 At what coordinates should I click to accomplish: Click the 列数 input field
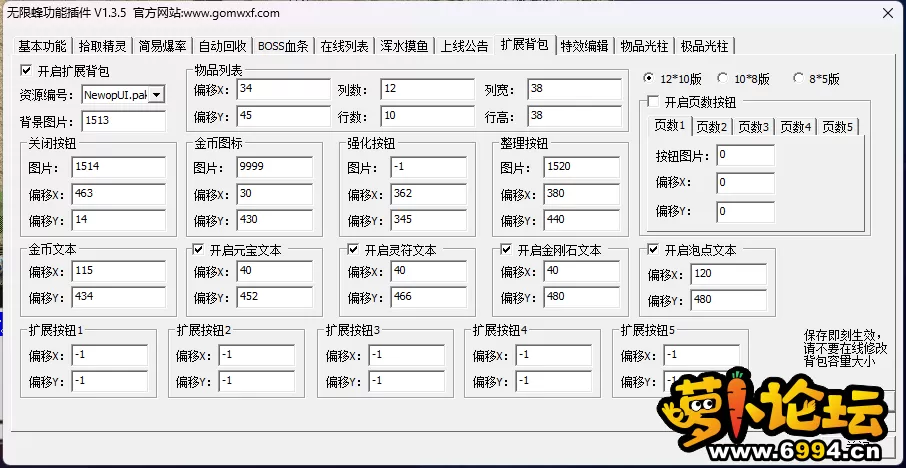pos(427,89)
